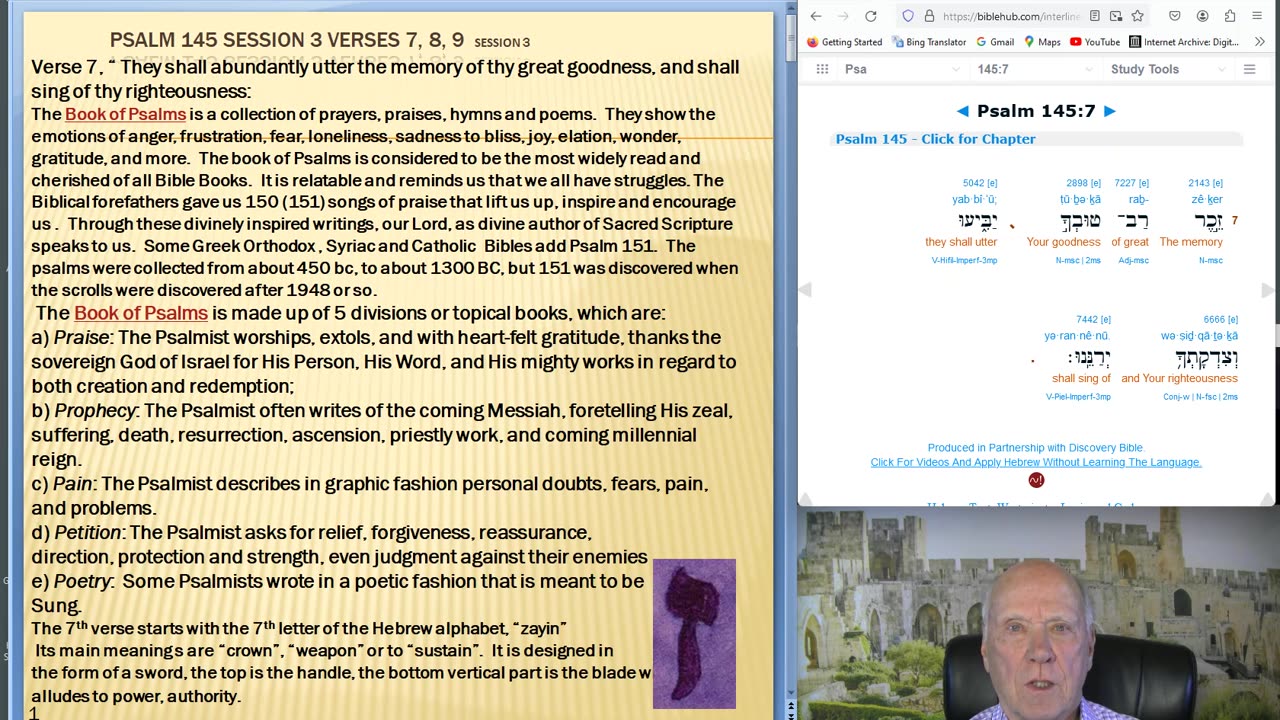The width and height of the screenshot is (1280, 720).
Task: Show more bookmarks with the chevron
Action: (x=1260, y=42)
